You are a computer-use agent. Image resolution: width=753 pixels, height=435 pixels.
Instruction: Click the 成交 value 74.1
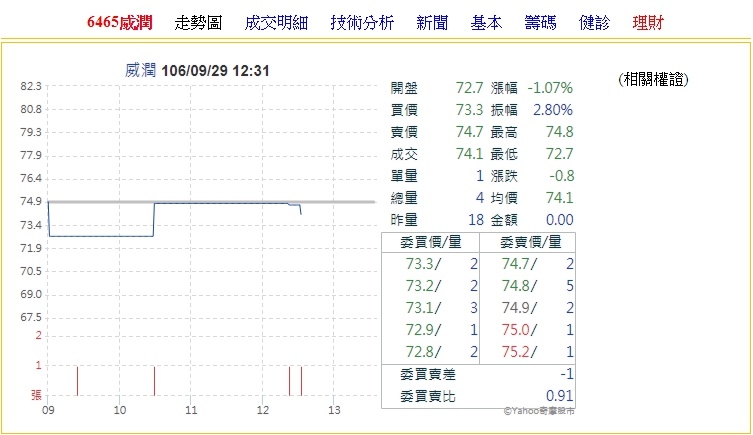[x=469, y=154]
